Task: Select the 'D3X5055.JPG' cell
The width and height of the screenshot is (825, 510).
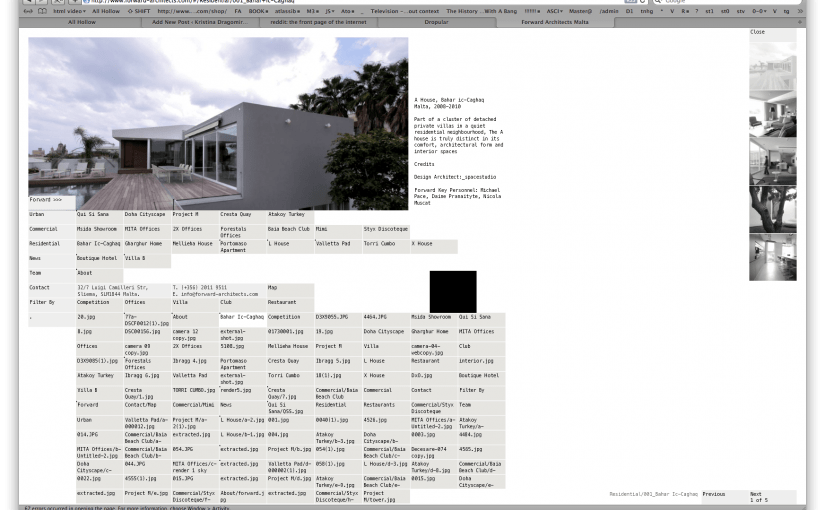Action: [338, 320]
